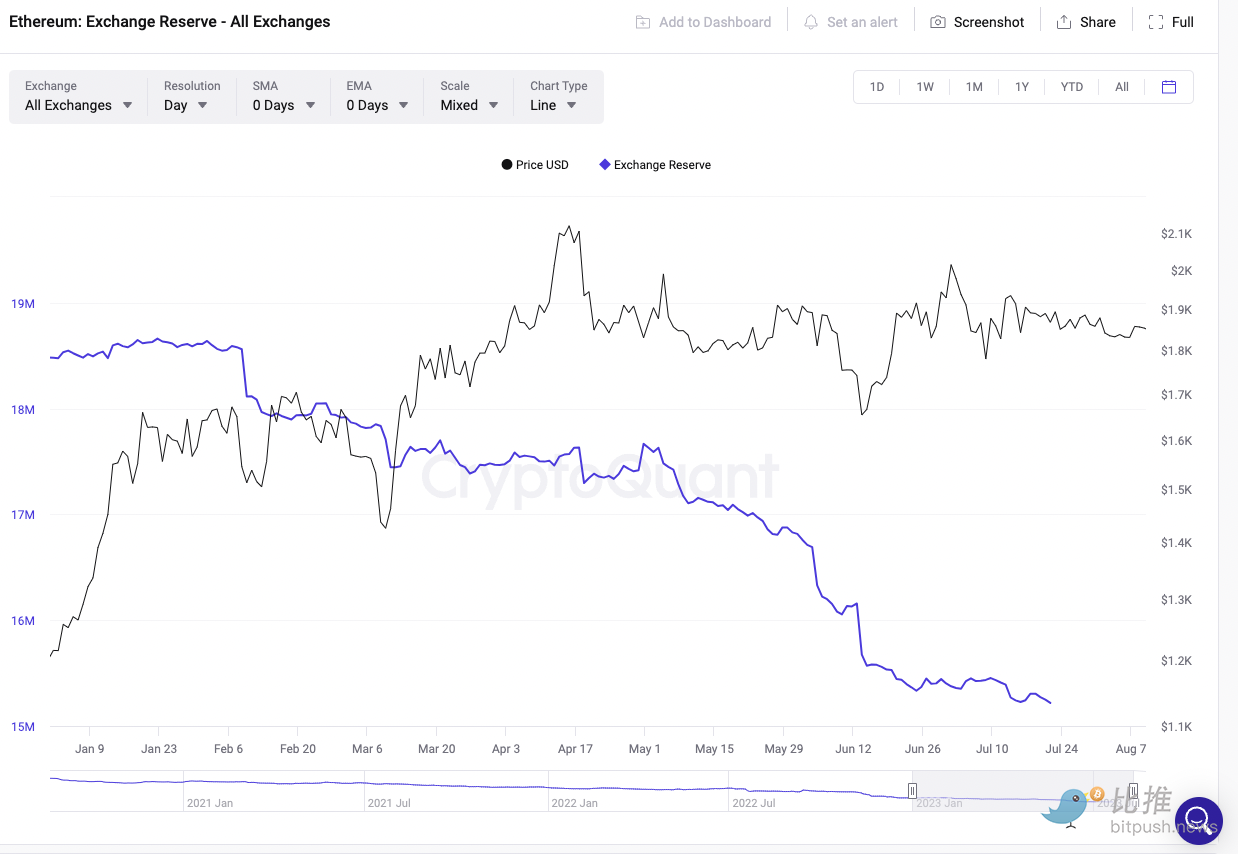Open the SMA 0 Days dropdown
The width and height of the screenshot is (1238, 854).
(284, 105)
